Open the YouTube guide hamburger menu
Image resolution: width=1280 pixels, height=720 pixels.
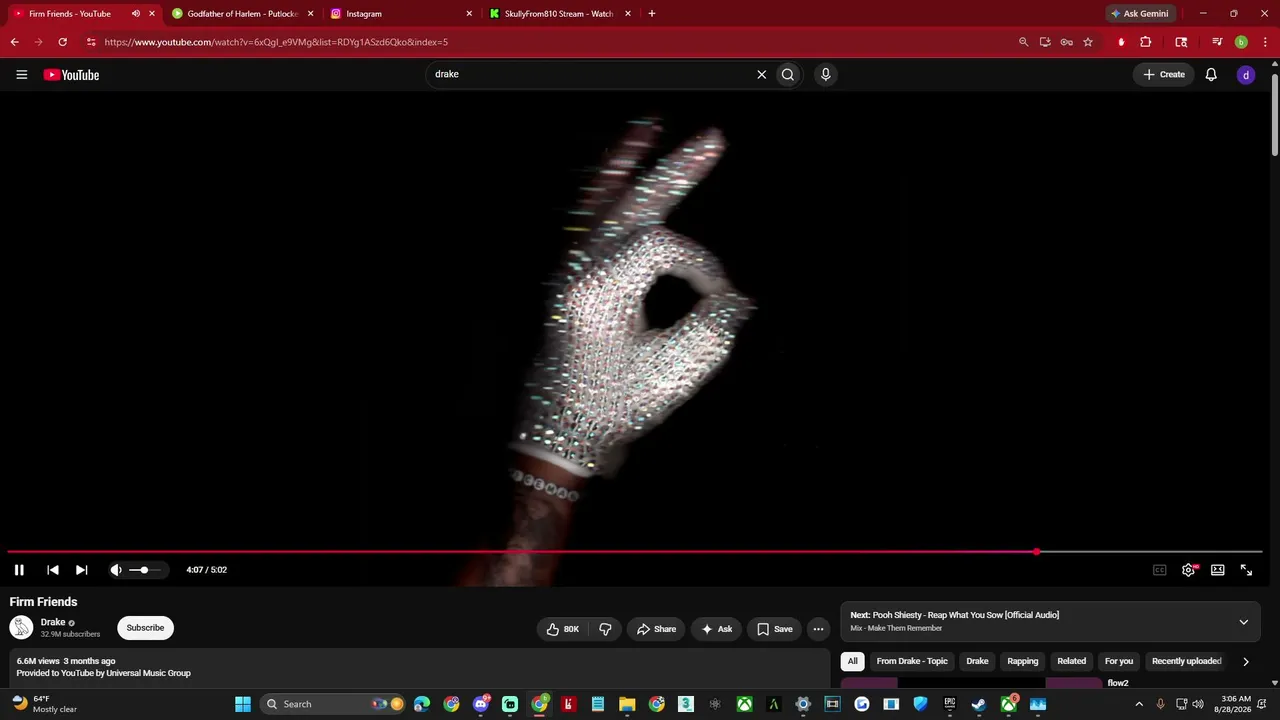[21, 75]
